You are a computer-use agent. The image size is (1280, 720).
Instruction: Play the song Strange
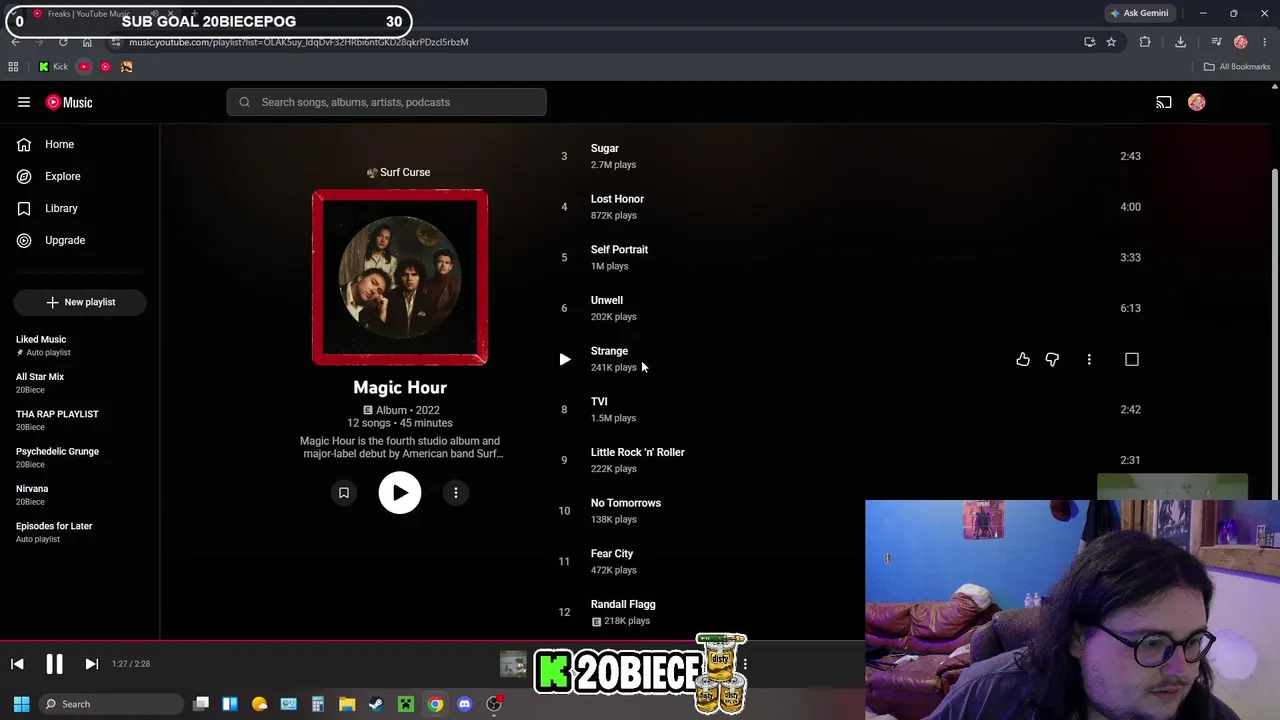click(565, 359)
